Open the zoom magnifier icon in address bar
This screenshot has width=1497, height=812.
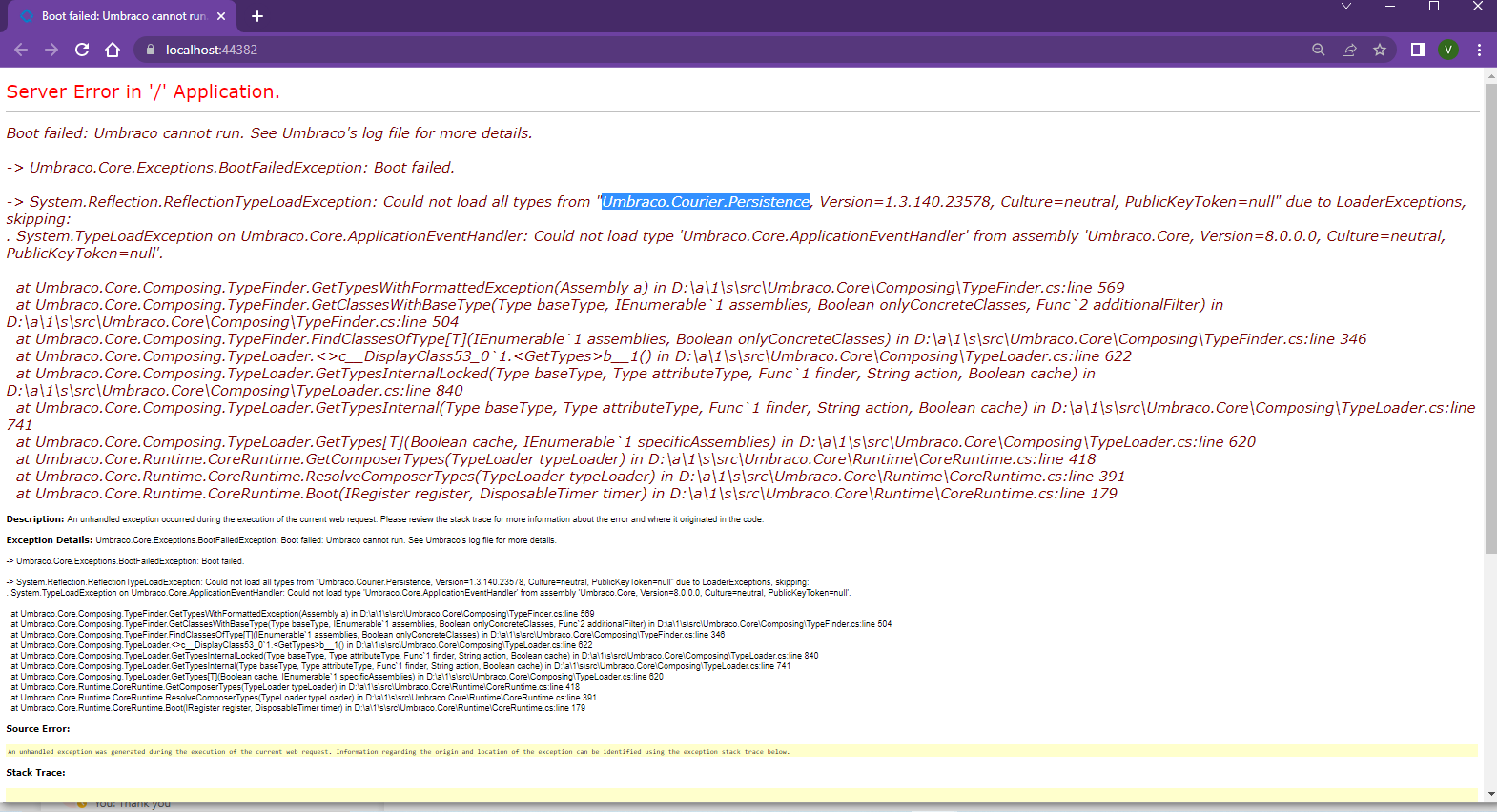(x=1319, y=50)
